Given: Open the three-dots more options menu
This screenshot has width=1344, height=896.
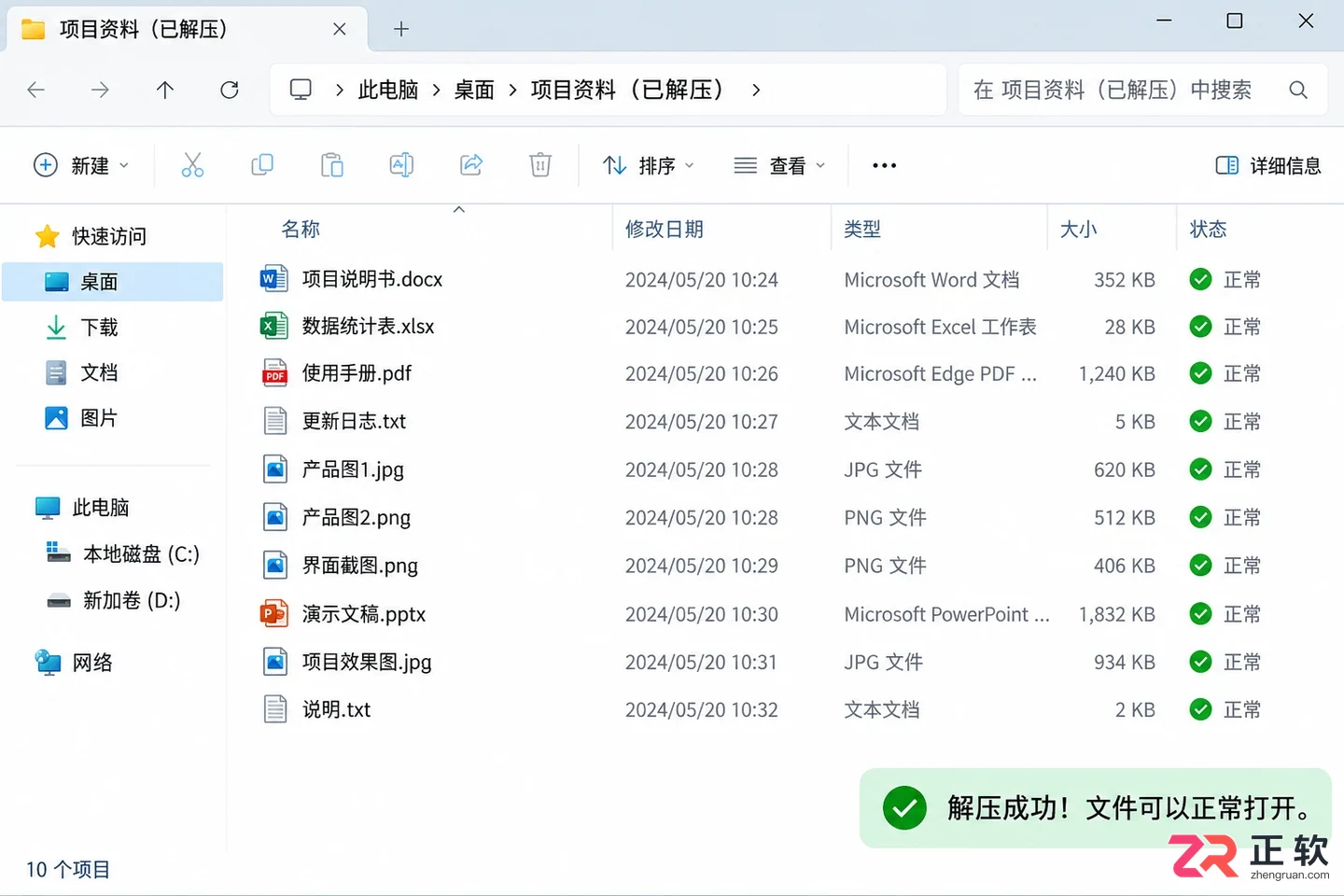Looking at the screenshot, I should coord(884,165).
